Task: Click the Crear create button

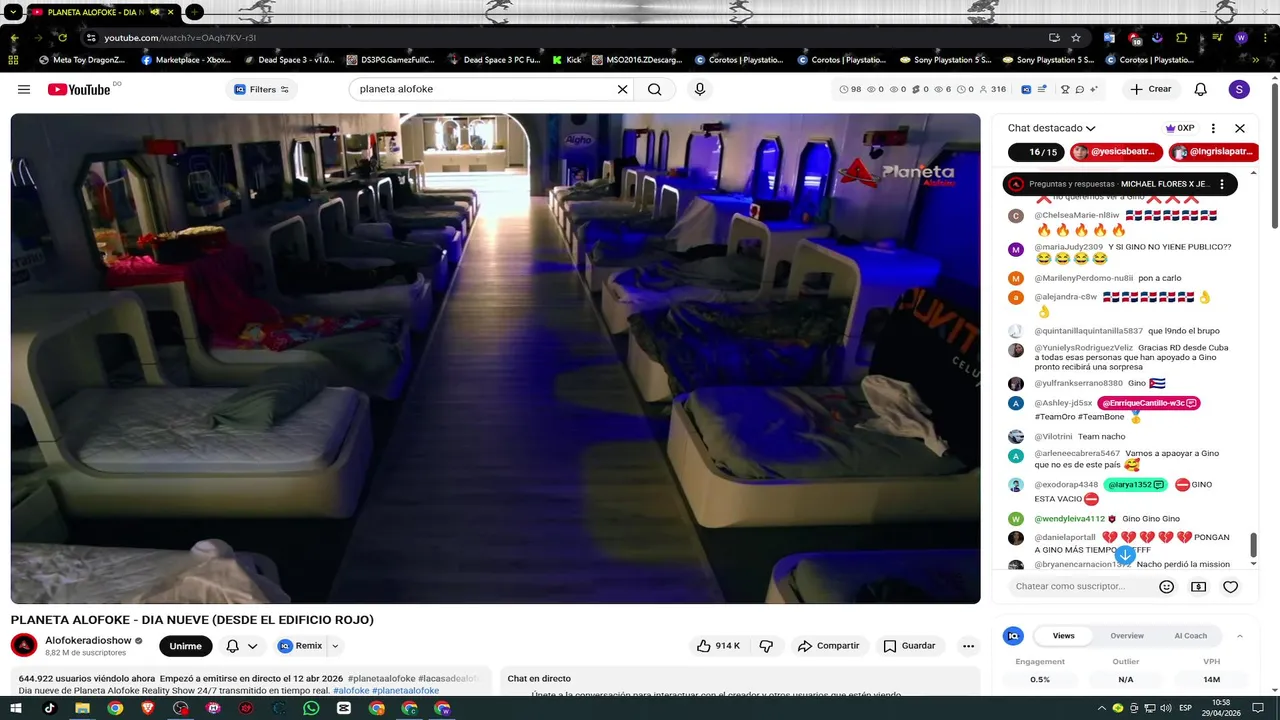Action: tap(1150, 89)
